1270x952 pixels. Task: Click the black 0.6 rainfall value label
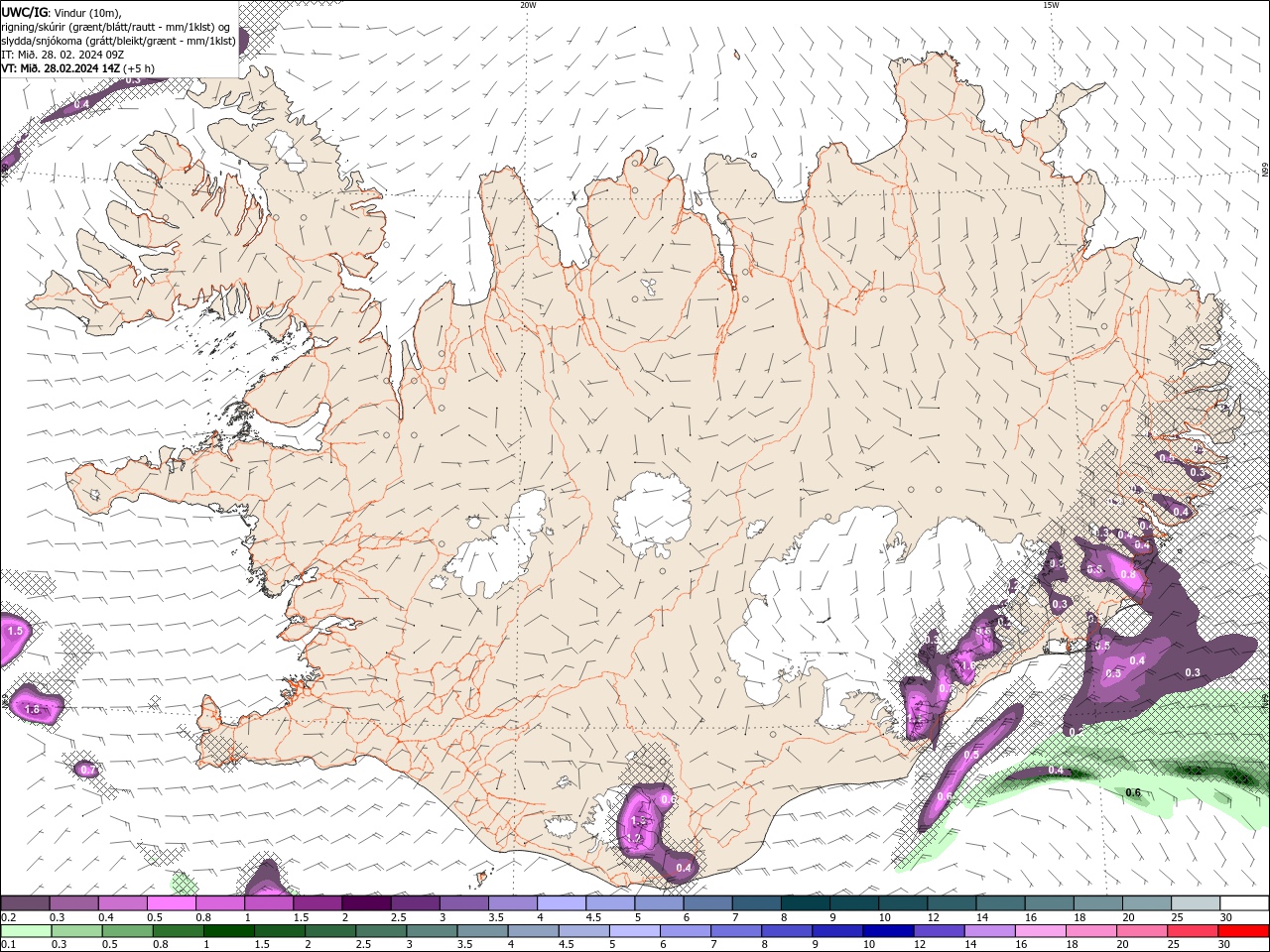click(x=1133, y=792)
